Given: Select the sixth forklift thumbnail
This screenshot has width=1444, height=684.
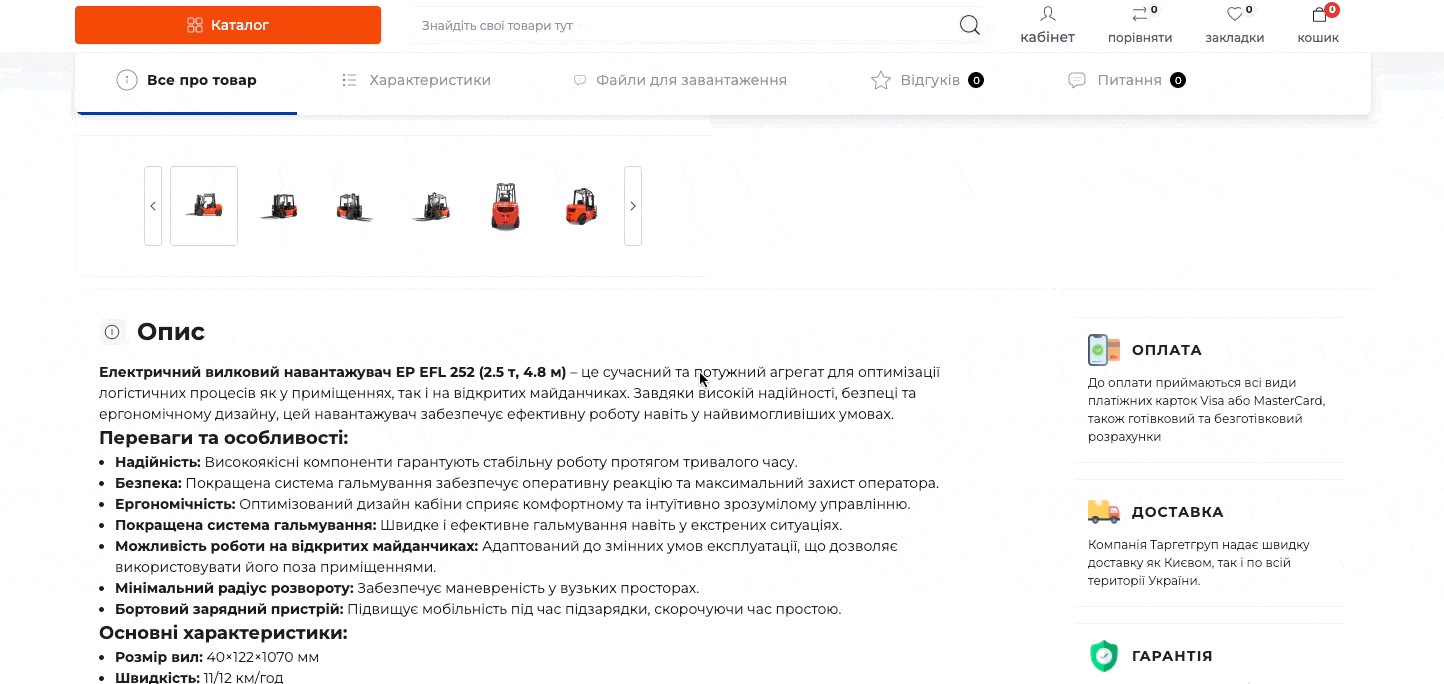Looking at the screenshot, I should coord(581,206).
